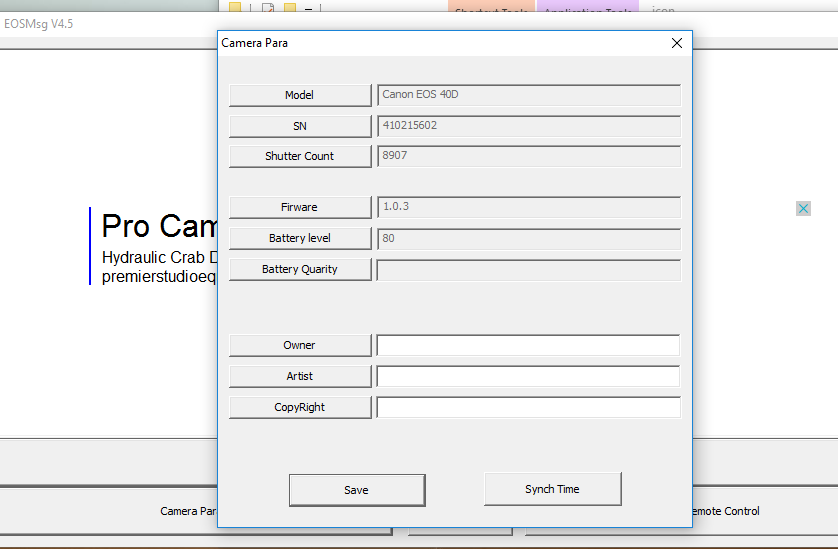The width and height of the screenshot is (838, 549).
Task: Focus the Artist text field
Action: tap(529, 376)
